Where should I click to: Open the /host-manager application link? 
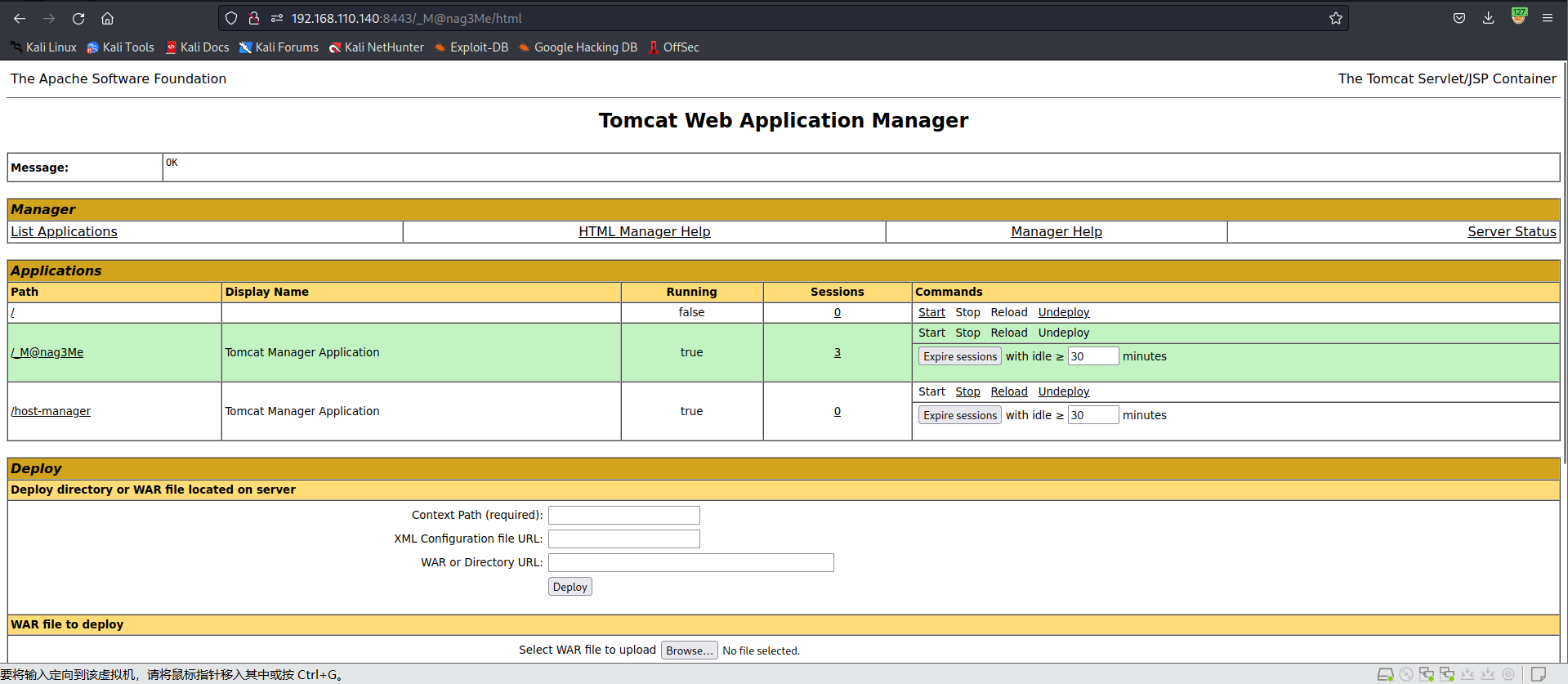(51, 411)
